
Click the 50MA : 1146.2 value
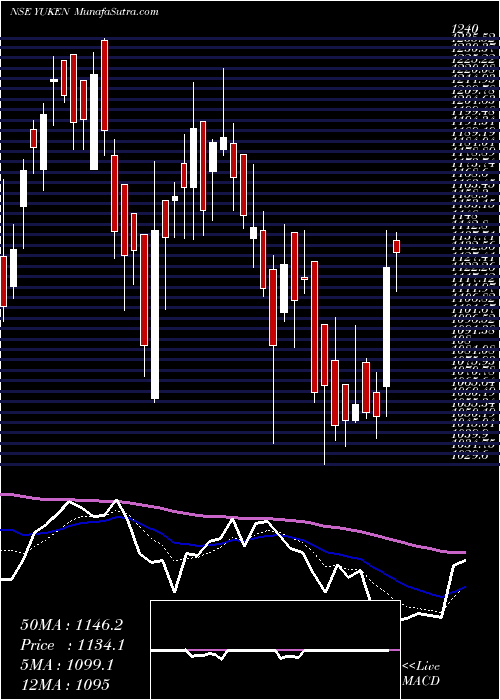pos(71,625)
